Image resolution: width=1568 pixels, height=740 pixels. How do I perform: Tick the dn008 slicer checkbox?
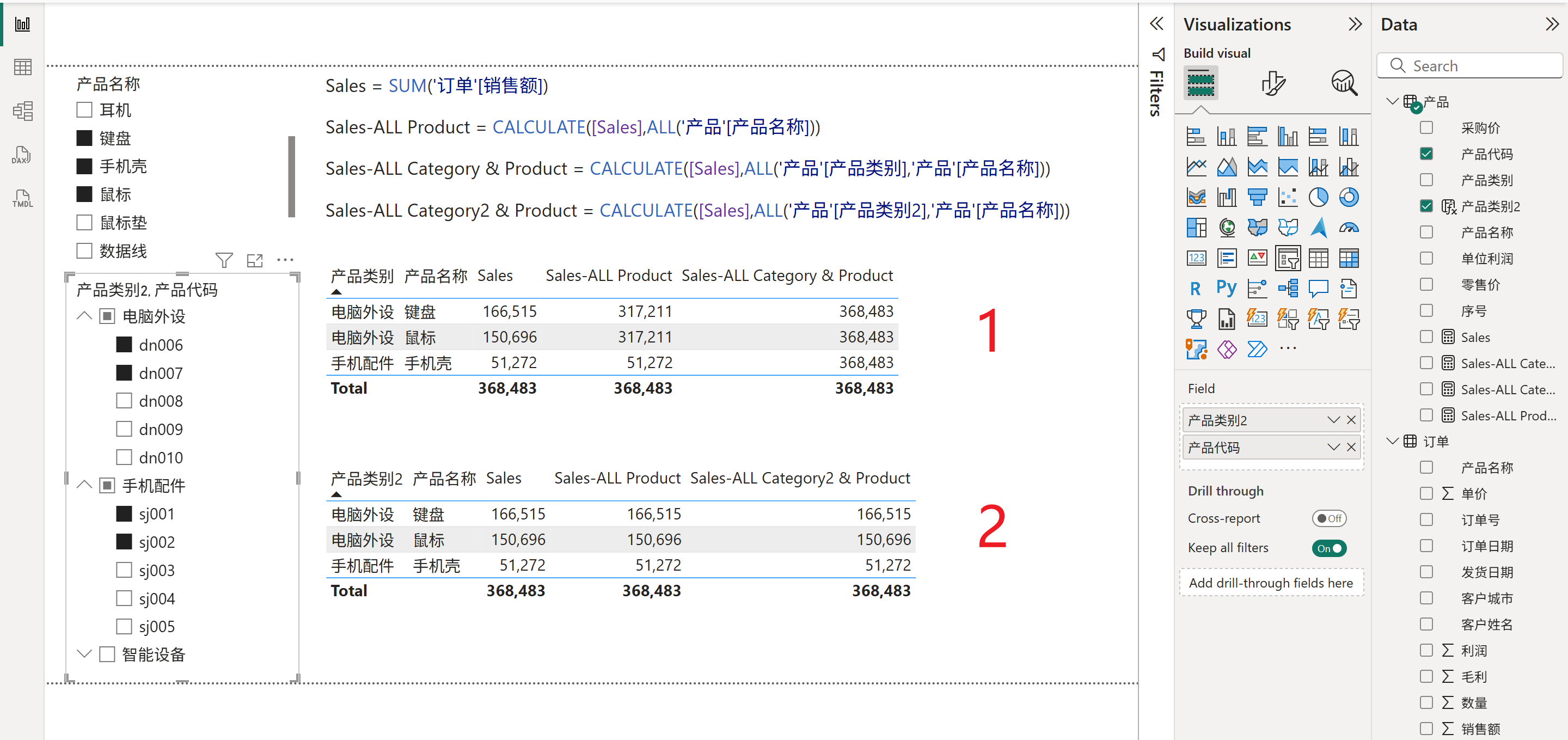(124, 401)
